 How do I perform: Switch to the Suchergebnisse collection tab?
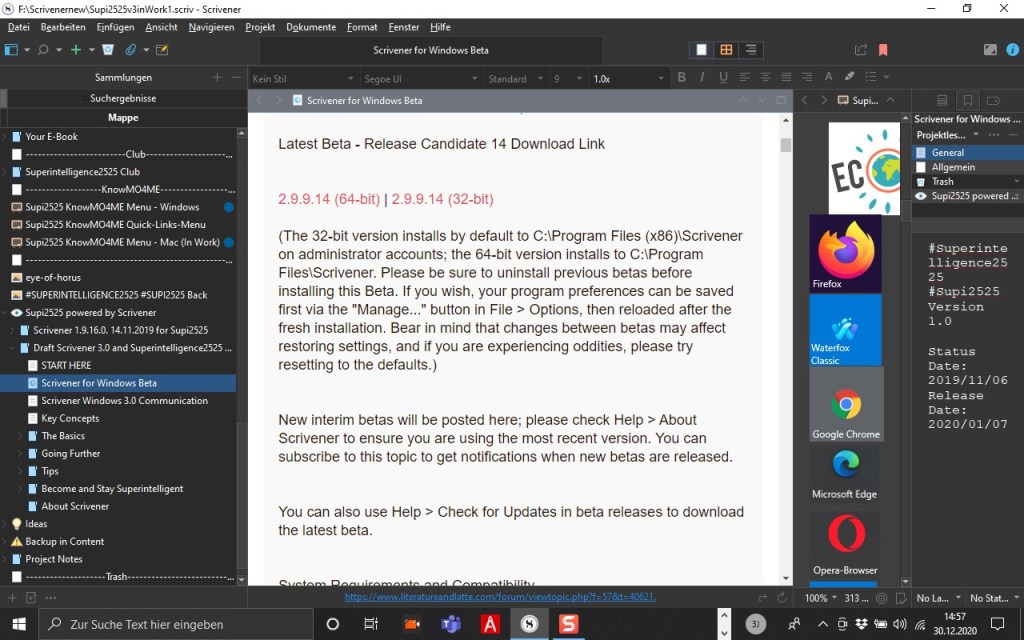pyautogui.click(x=123, y=98)
